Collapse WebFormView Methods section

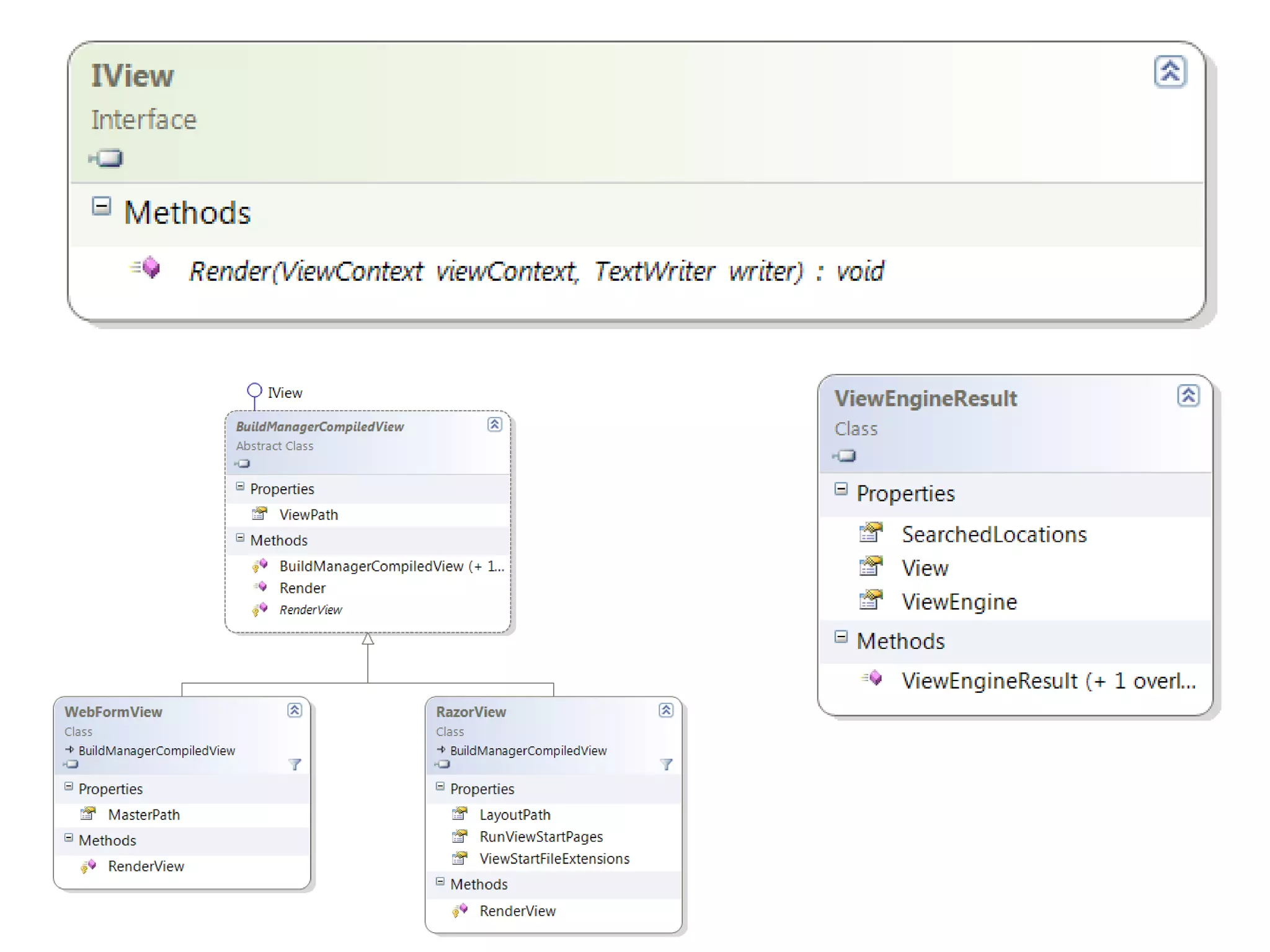pos(69,838)
